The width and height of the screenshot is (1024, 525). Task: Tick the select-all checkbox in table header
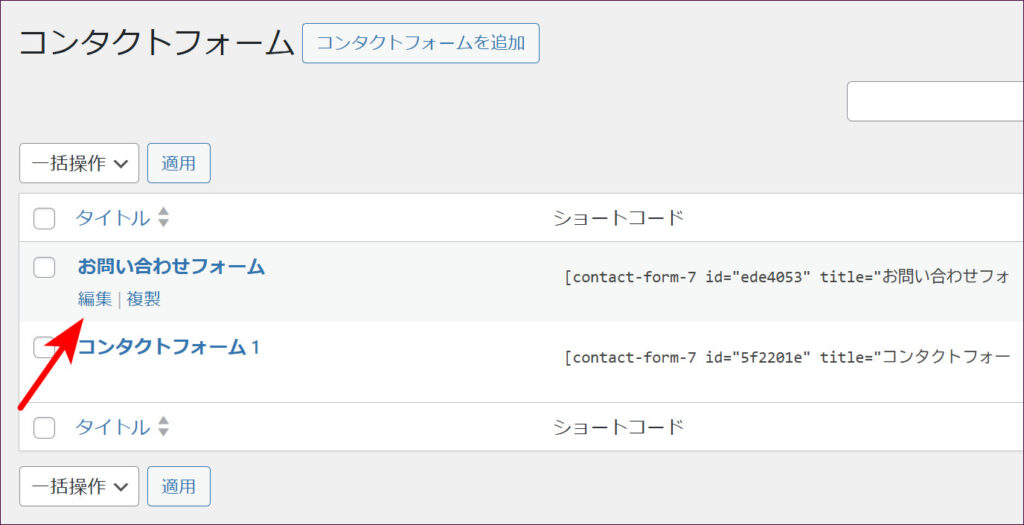pyautogui.click(x=44, y=218)
